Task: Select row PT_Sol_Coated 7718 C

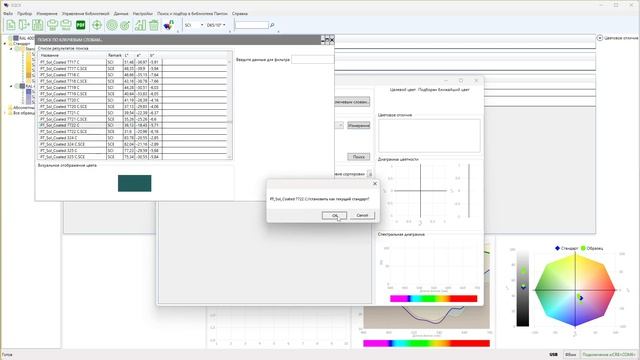Action: tap(133, 75)
